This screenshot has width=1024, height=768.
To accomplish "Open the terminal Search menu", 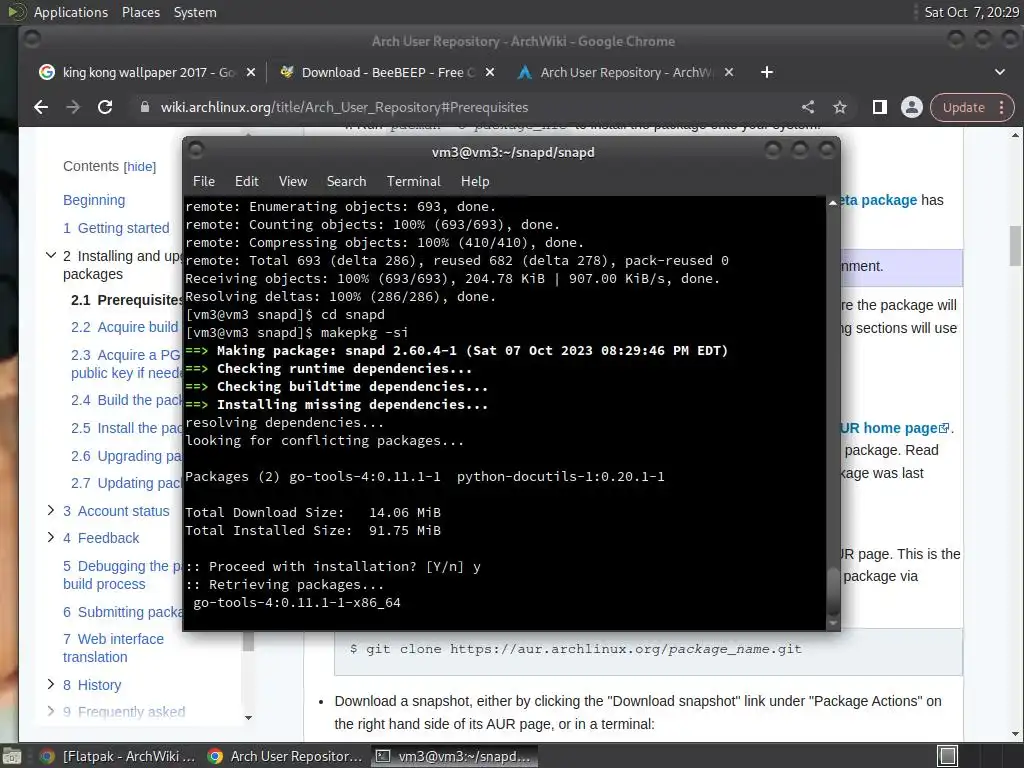I will tap(346, 182).
